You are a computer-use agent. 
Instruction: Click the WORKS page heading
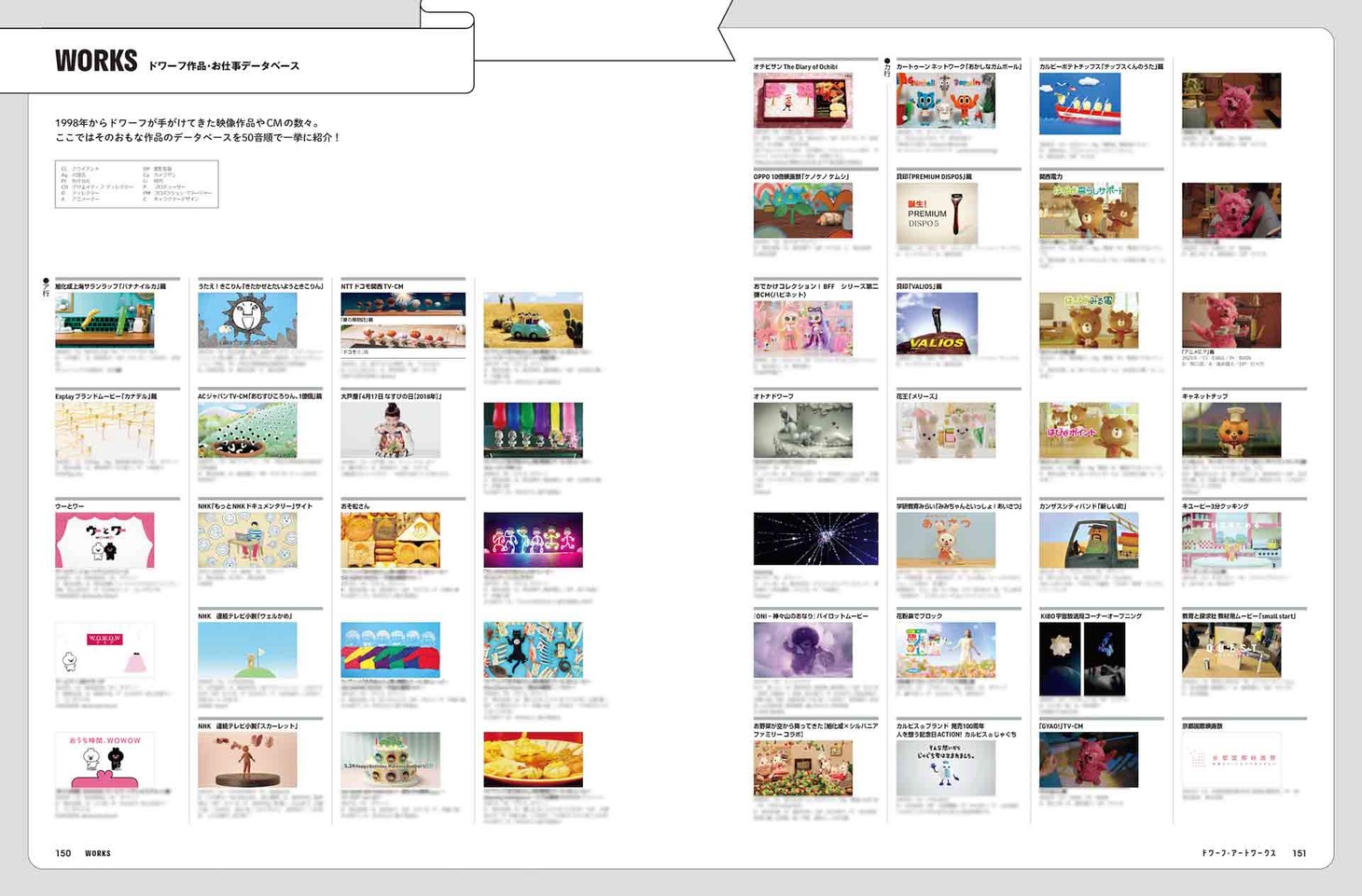[x=96, y=62]
